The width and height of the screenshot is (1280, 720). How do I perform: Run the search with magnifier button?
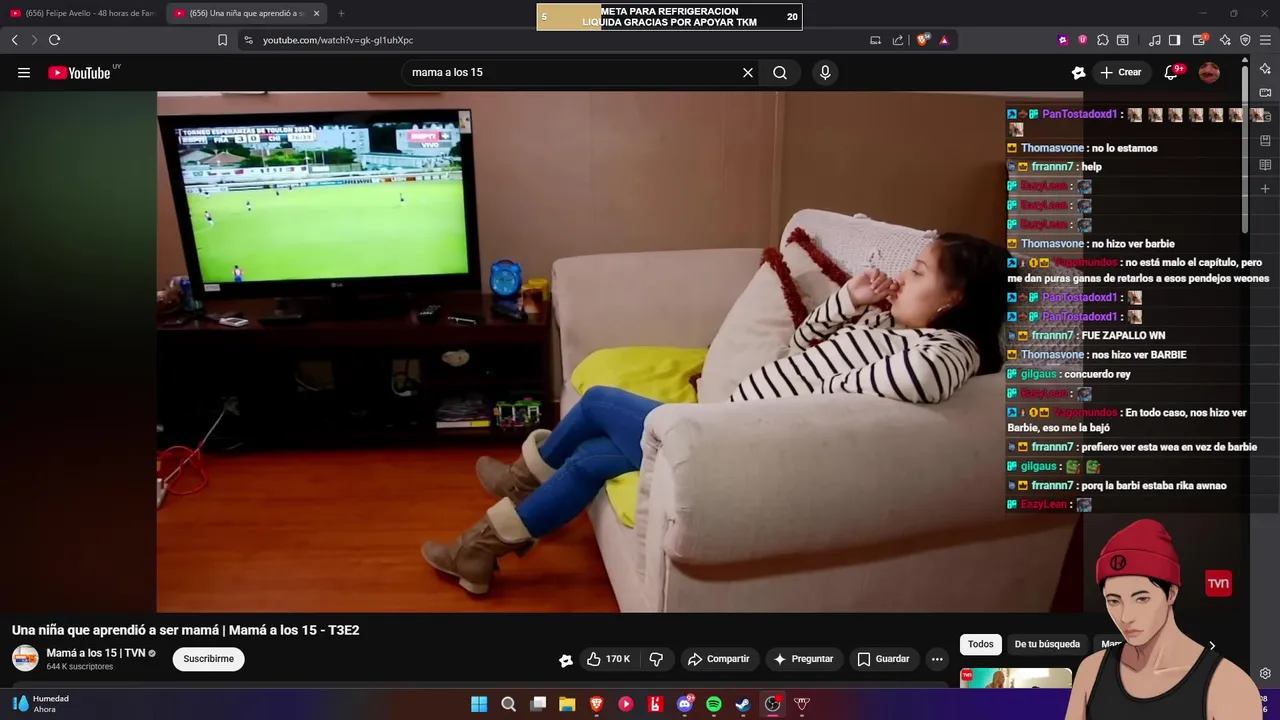pos(780,72)
